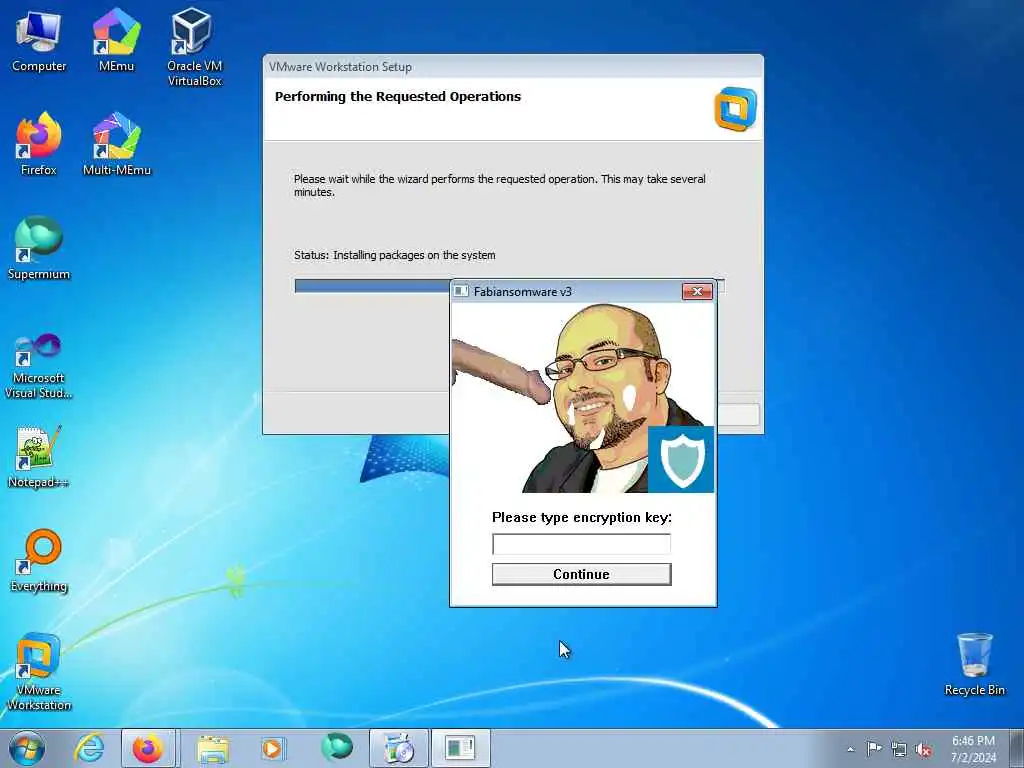Open the network tray icon

(x=899, y=749)
